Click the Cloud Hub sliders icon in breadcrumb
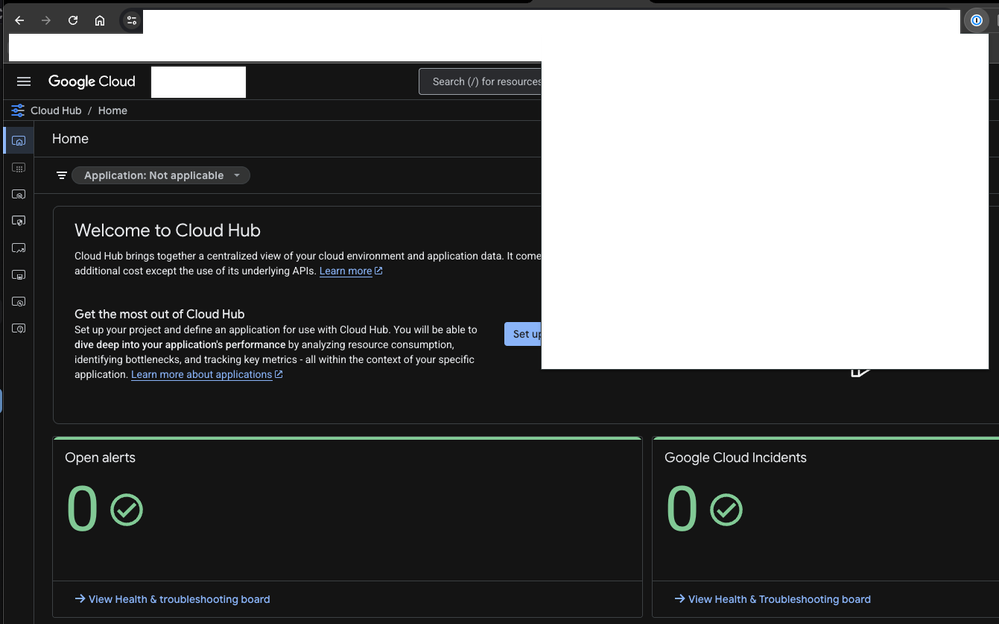 point(18,111)
